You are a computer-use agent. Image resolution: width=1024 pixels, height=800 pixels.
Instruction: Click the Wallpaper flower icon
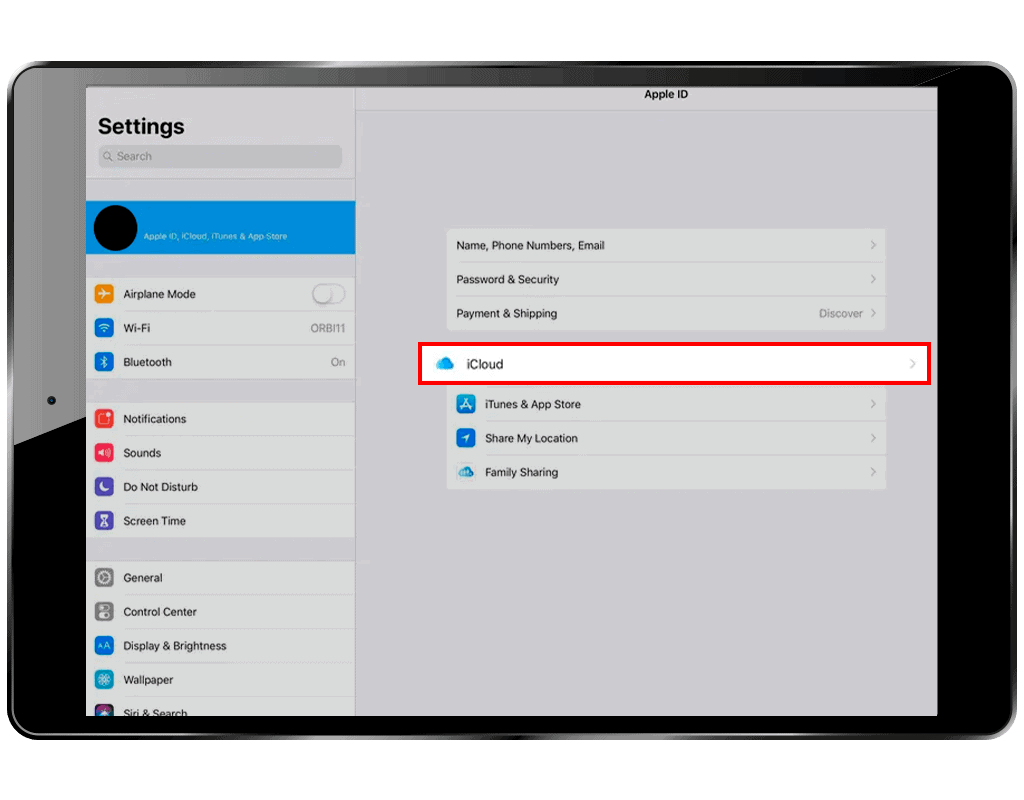tap(104, 679)
